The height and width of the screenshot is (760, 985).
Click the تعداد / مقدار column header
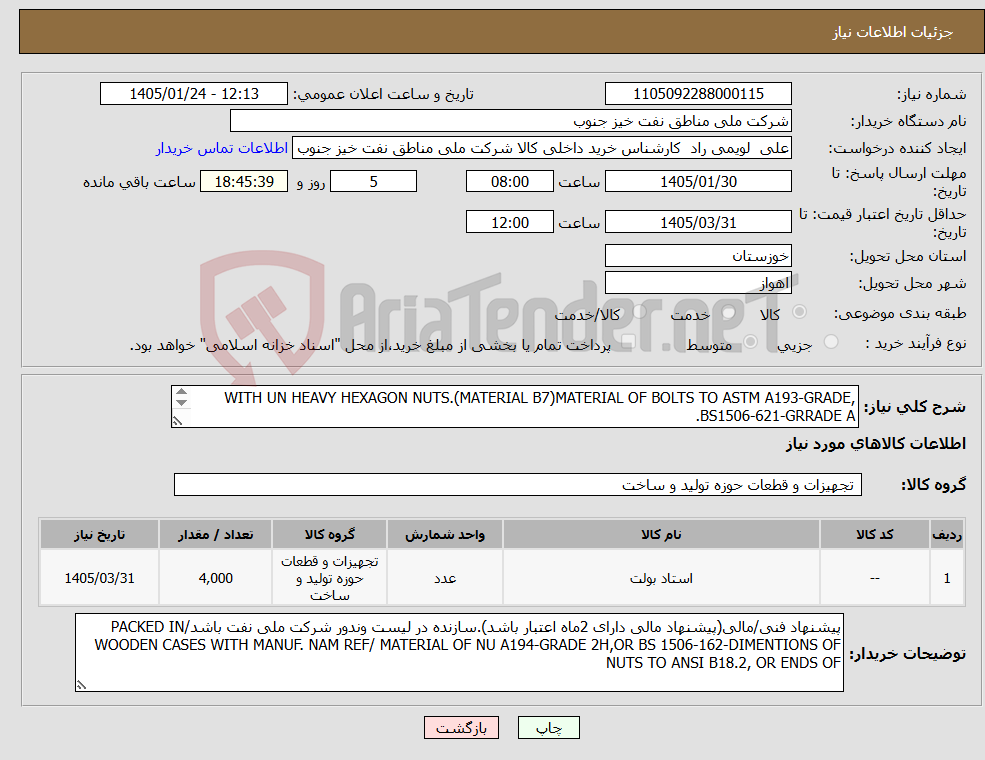point(215,535)
